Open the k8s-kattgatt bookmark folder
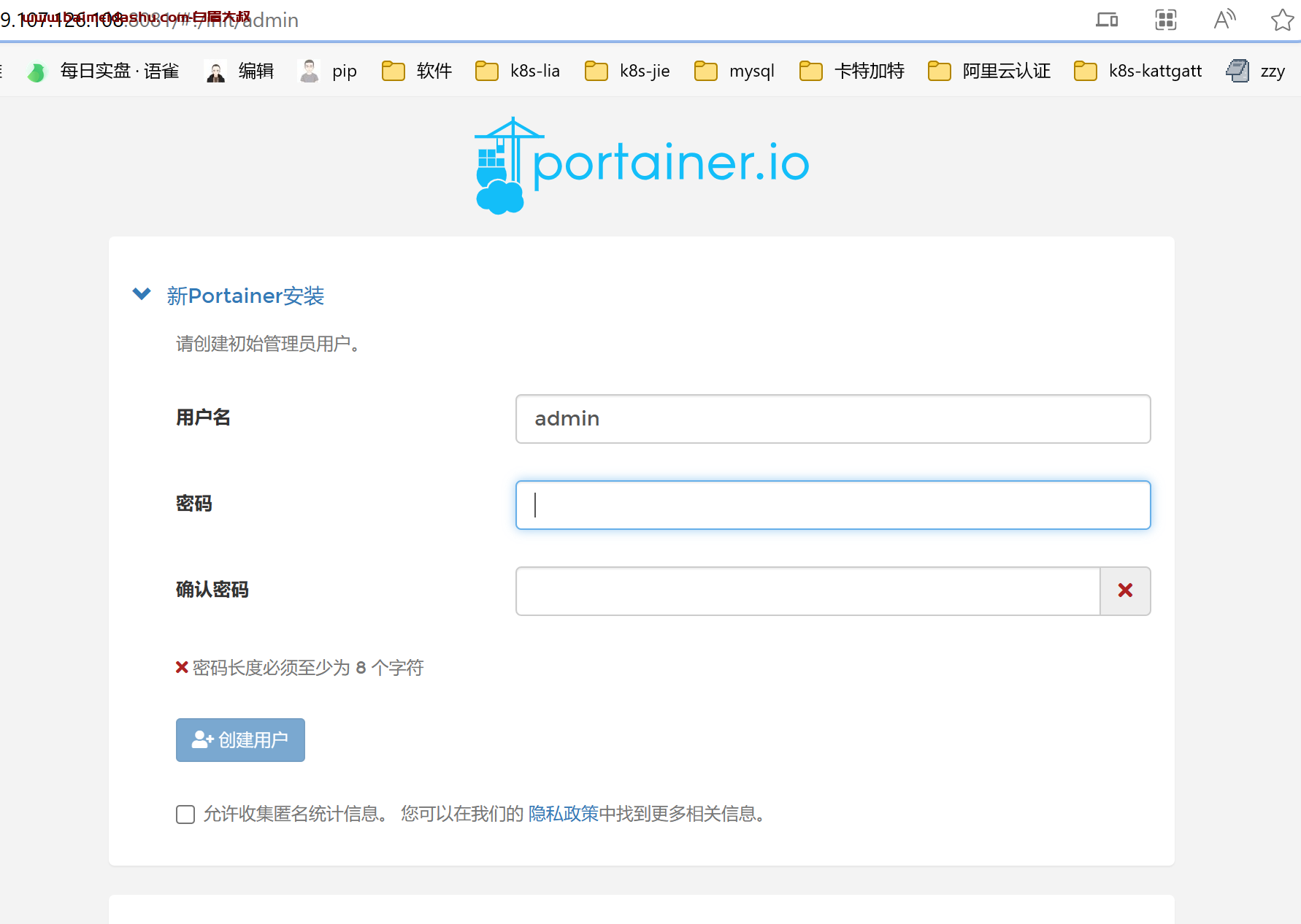The width and height of the screenshot is (1301, 924). (1138, 71)
